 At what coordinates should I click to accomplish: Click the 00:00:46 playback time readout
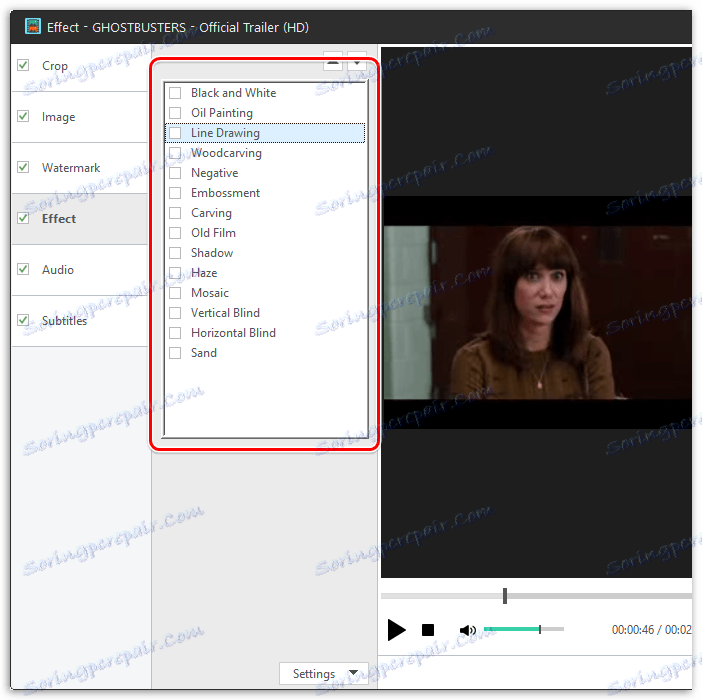633,630
